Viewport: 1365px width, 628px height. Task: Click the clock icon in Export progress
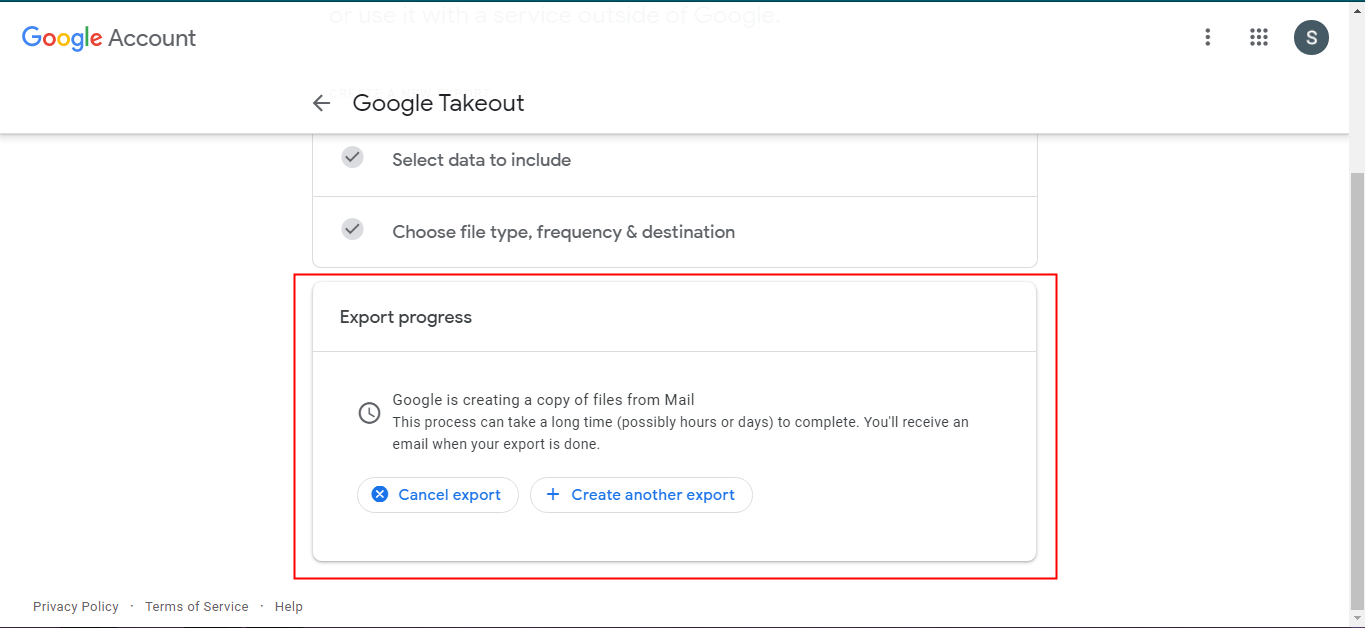(x=369, y=412)
